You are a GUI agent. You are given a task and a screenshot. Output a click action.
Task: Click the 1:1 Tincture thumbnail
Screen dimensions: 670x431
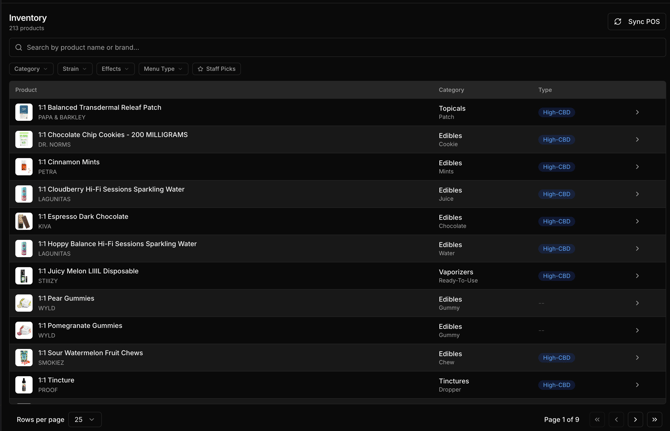tap(24, 385)
